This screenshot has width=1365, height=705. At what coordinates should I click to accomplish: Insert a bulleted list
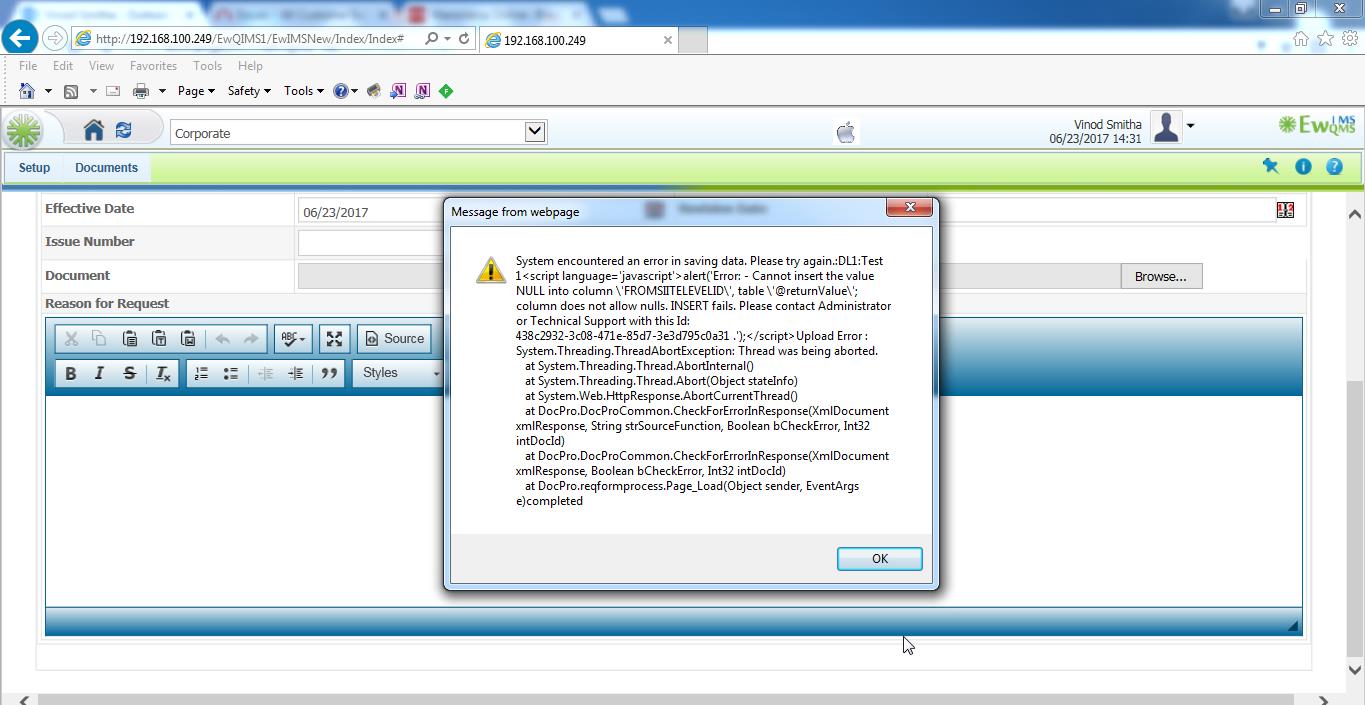coord(230,373)
